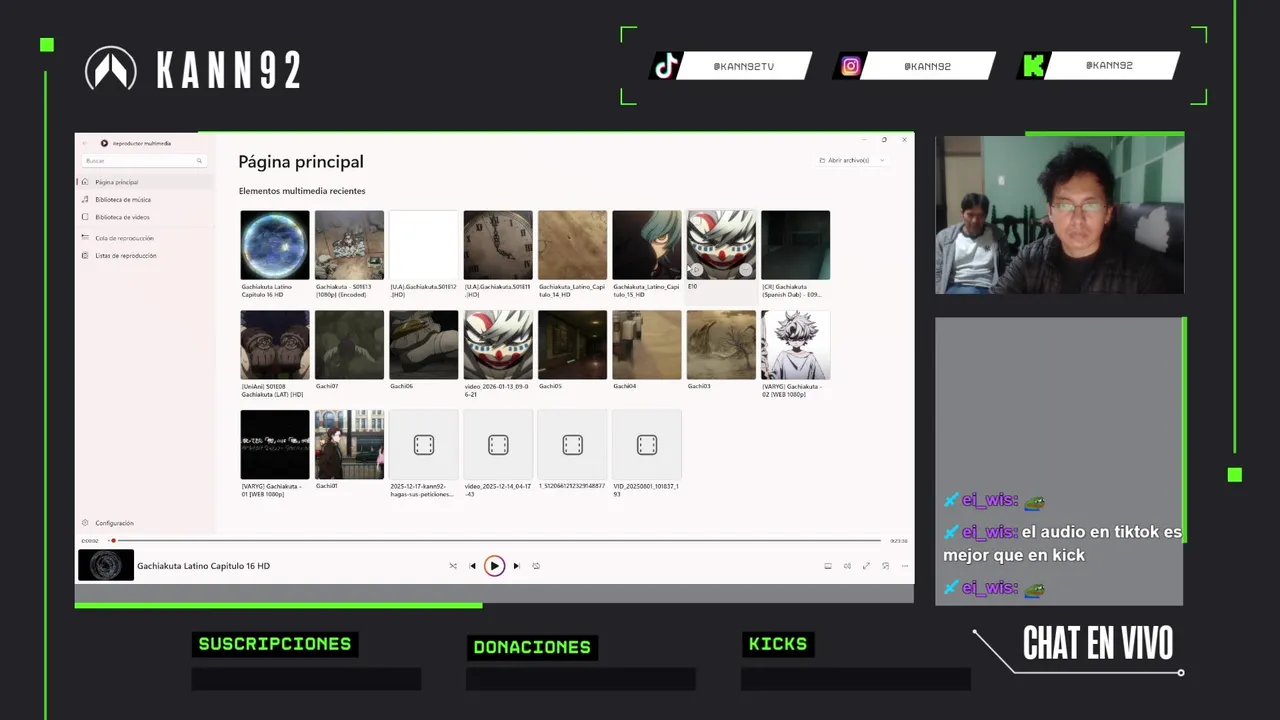Switch to full screen mode icon
1280x720 pixels.
pyautogui.click(x=866, y=566)
